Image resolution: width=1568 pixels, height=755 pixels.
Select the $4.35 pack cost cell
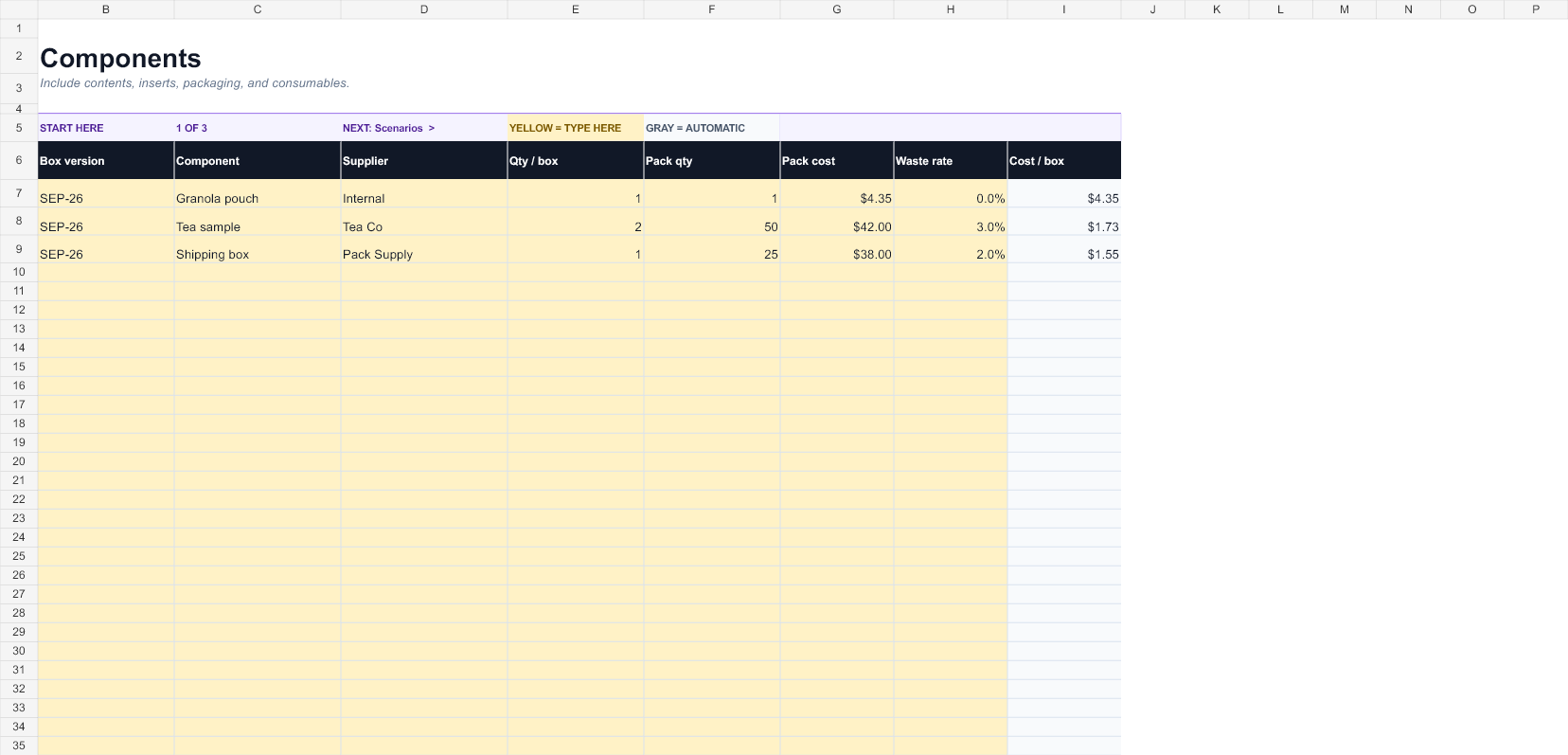point(837,193)
